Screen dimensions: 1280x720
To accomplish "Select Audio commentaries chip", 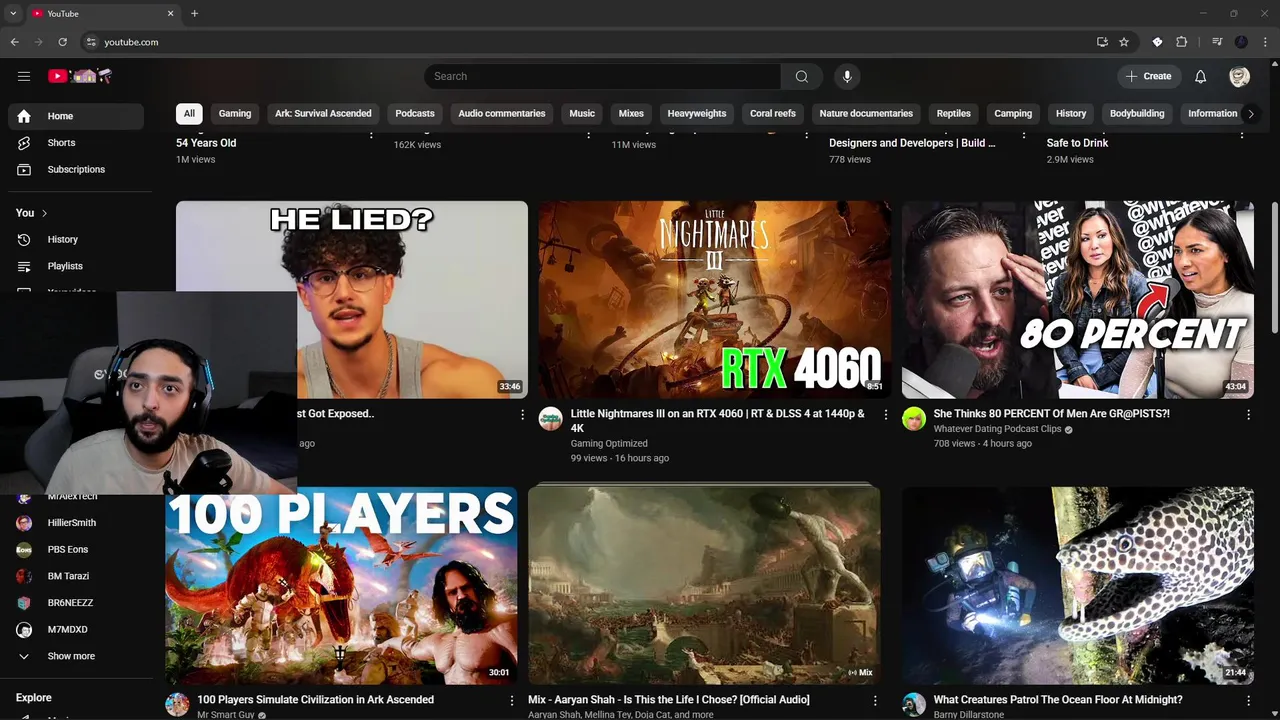I will (x=502, y=113).
